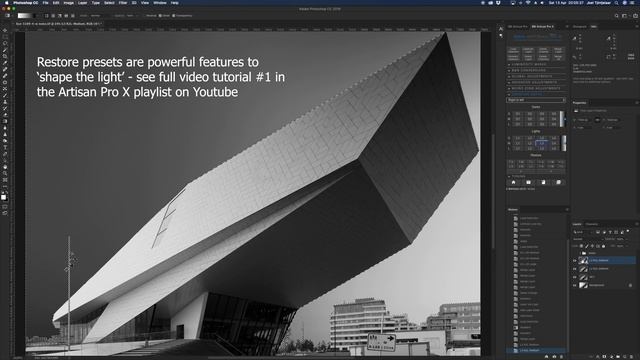This screenshot has width=640, height=360.
Task: Open Photoshop search icon in options bar
Action: [617, 16]
